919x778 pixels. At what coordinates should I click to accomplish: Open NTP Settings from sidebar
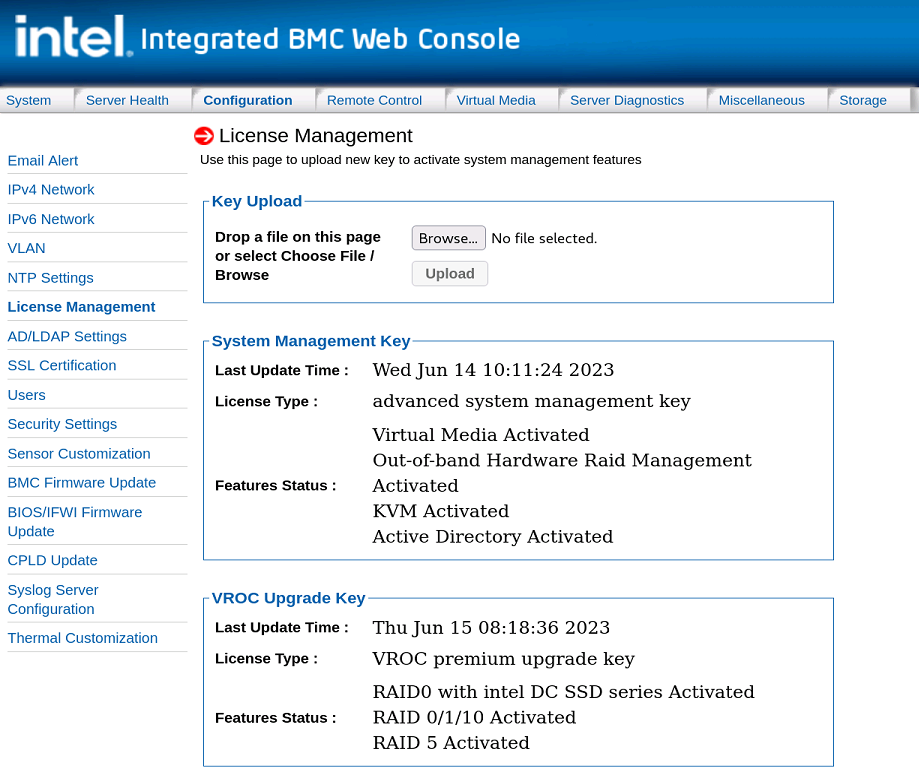coord(51,277)
